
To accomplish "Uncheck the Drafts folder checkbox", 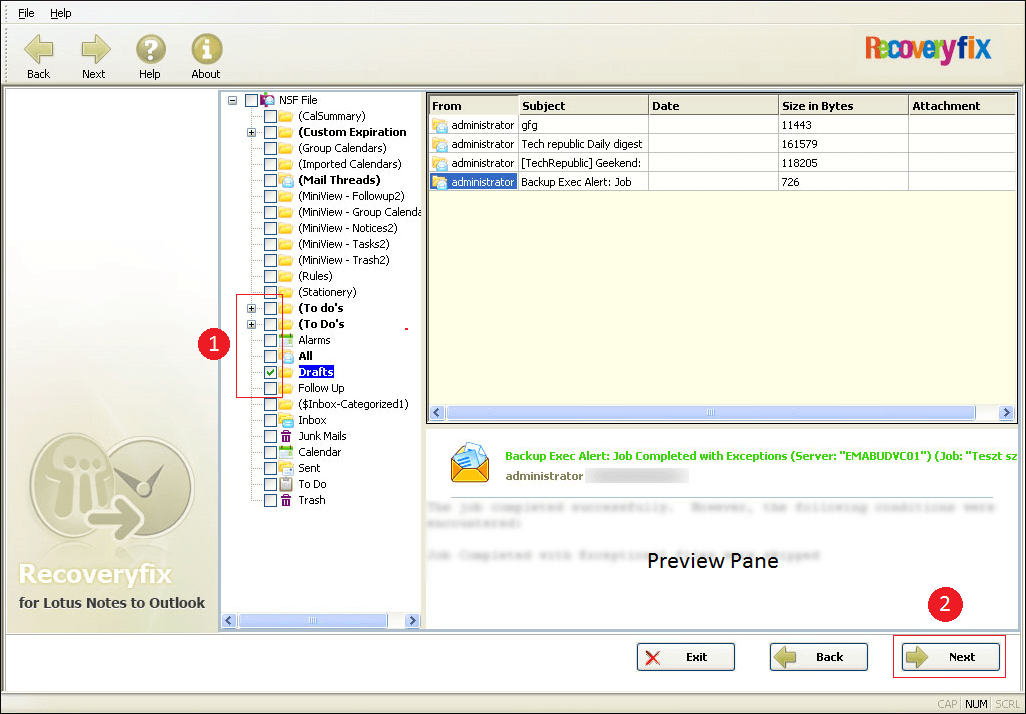I will 270,372.
